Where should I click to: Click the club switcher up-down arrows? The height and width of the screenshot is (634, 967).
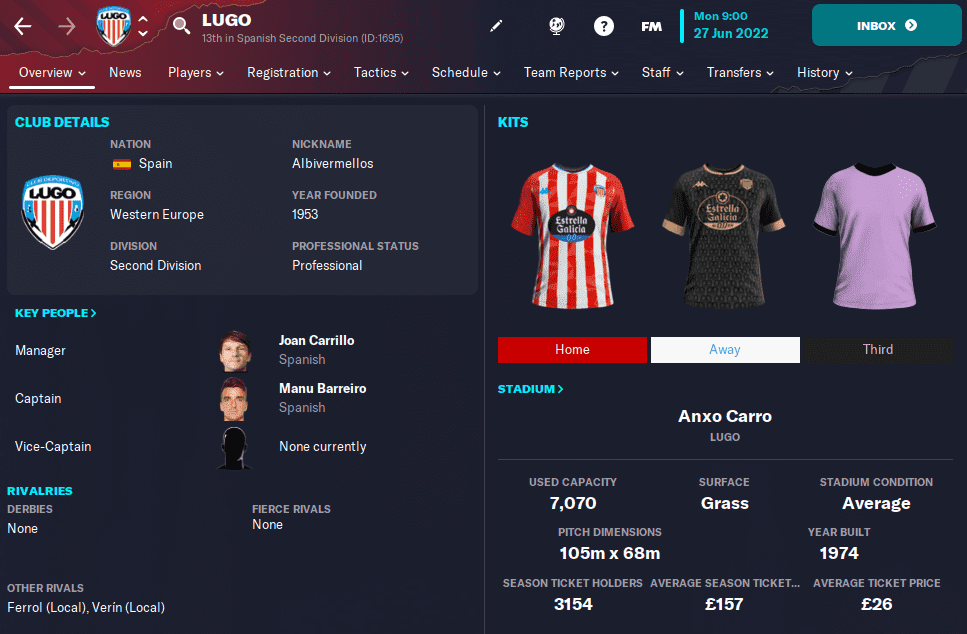point(143,26)
